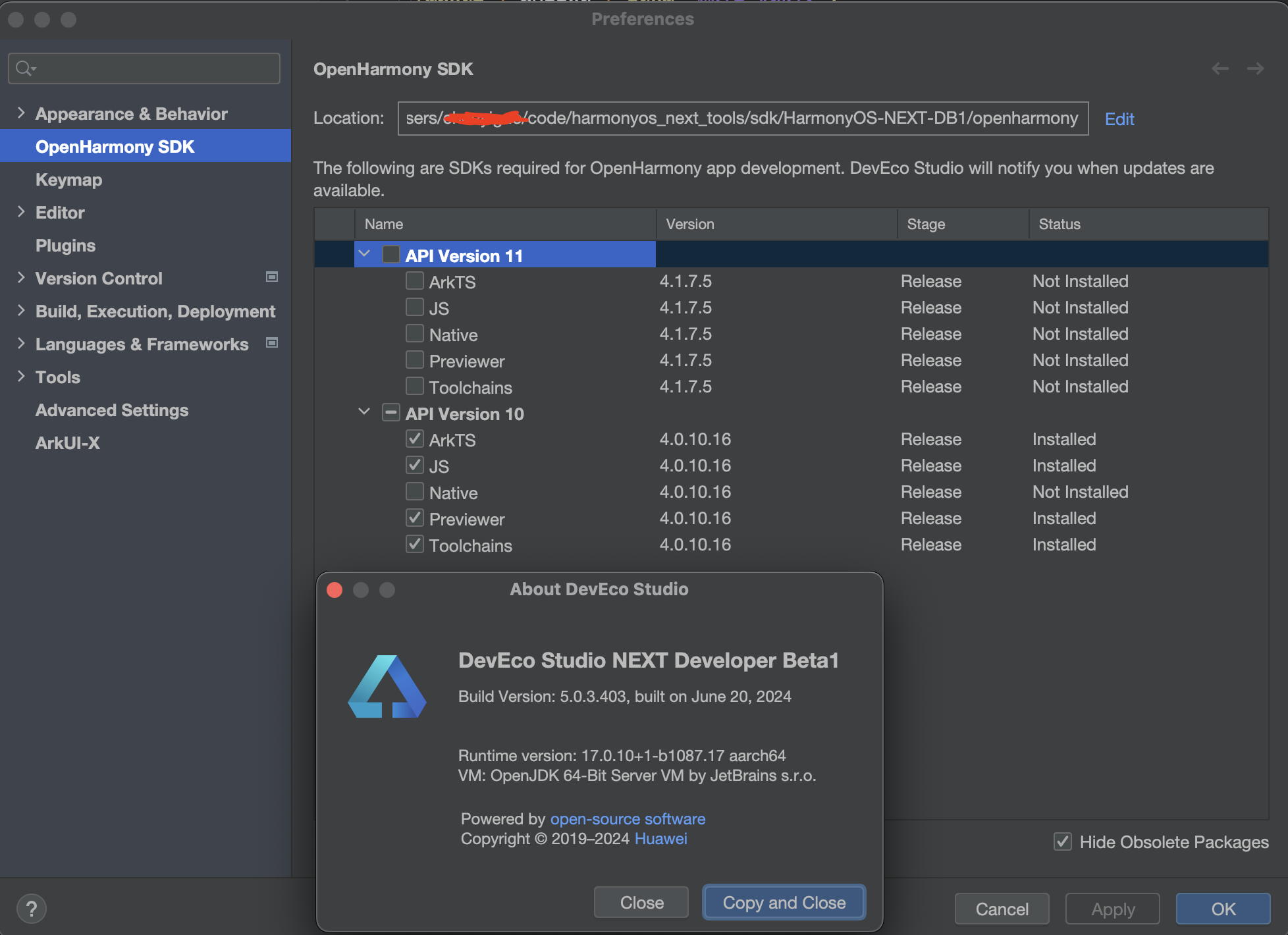Collapse the API Version 10 group
Viewport: 1288px width, 935px height.
coord(364,412)
